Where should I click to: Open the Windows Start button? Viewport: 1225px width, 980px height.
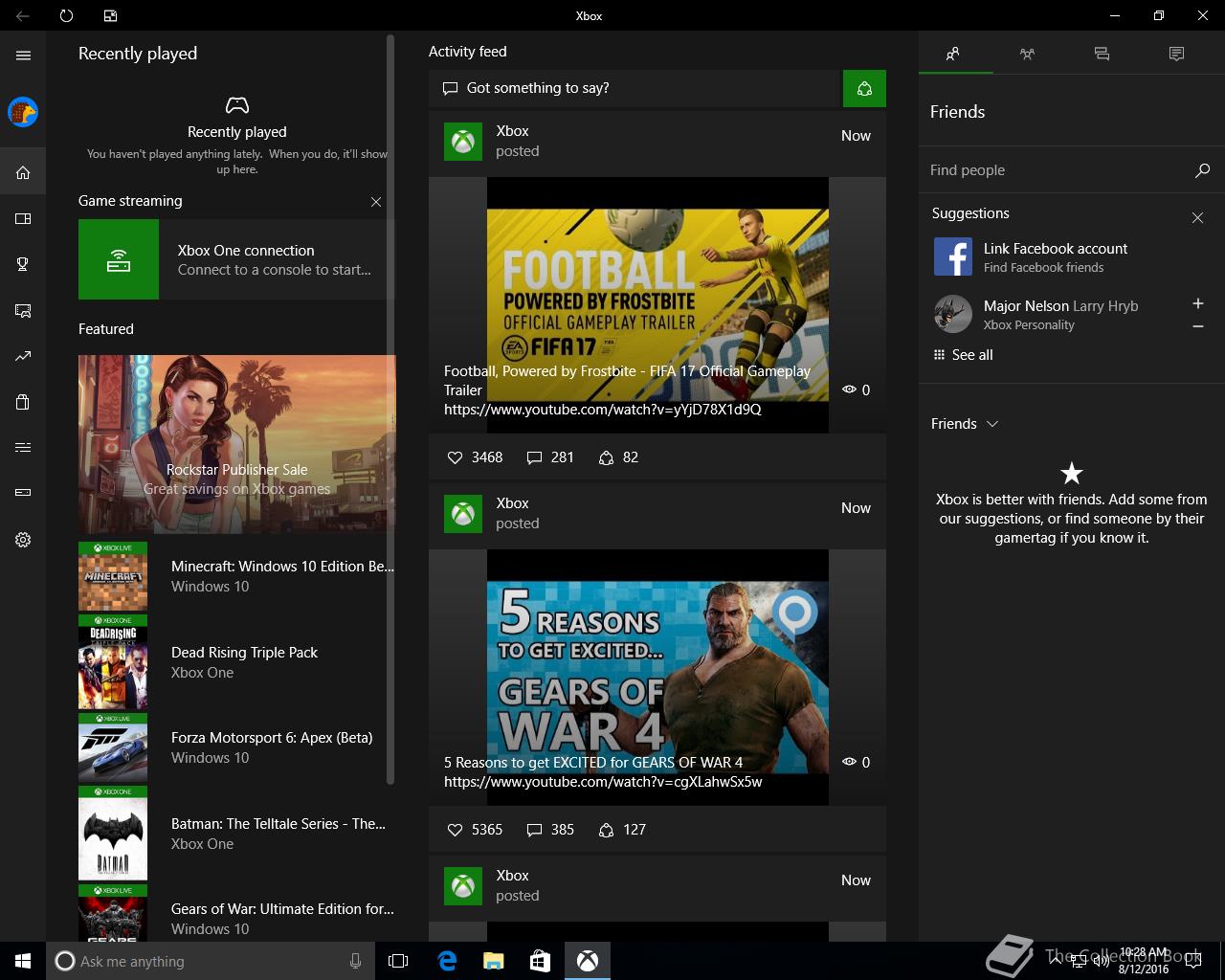click(x=23, y=961)
